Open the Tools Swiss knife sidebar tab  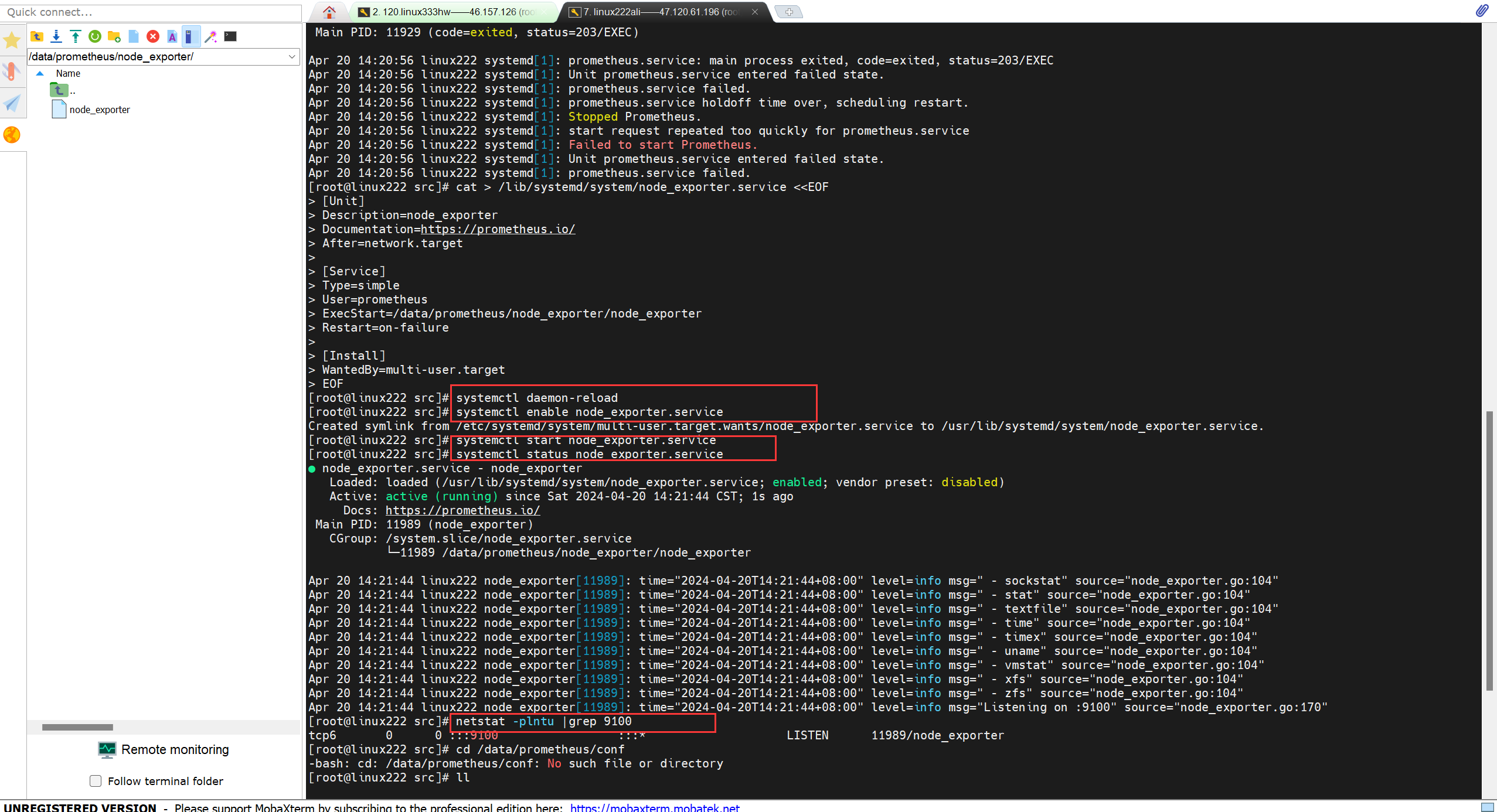point(12,71)
